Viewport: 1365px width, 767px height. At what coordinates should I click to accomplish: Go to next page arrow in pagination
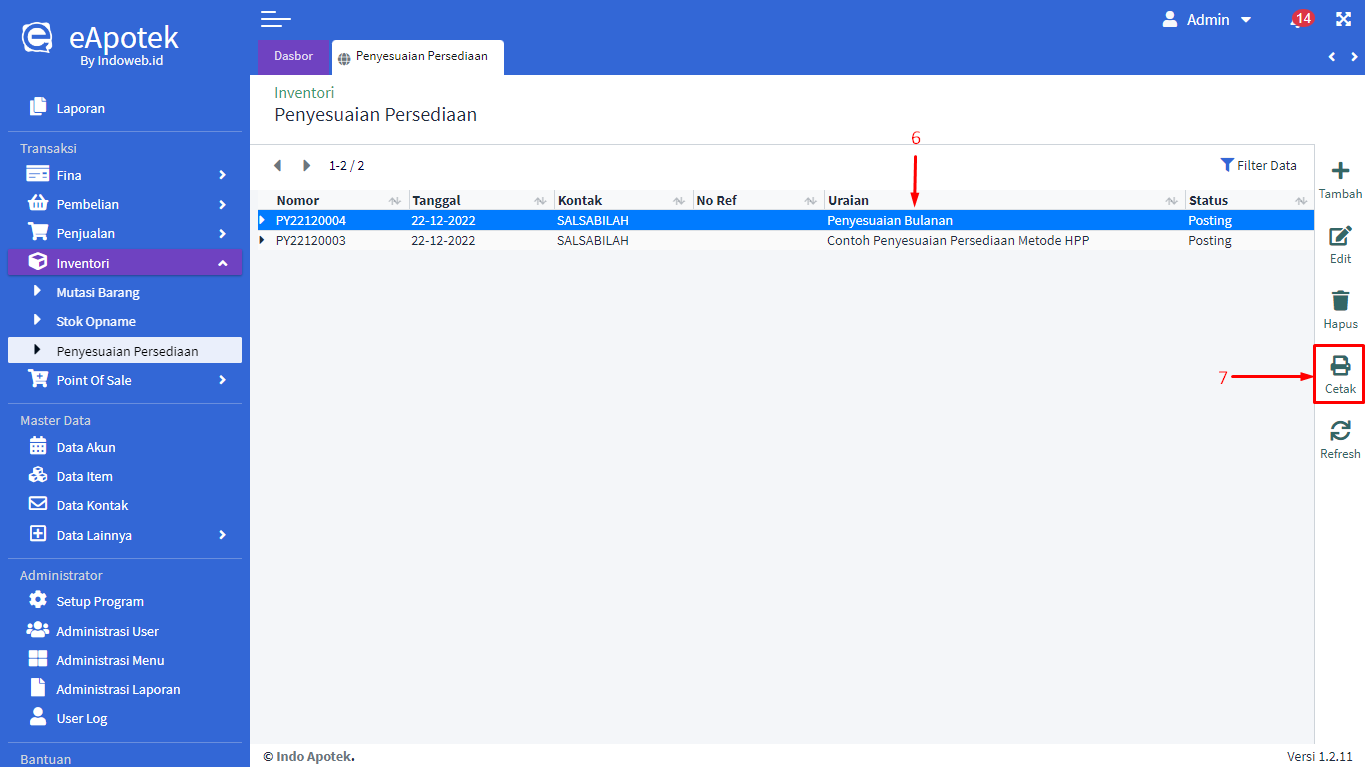[307, 166]
